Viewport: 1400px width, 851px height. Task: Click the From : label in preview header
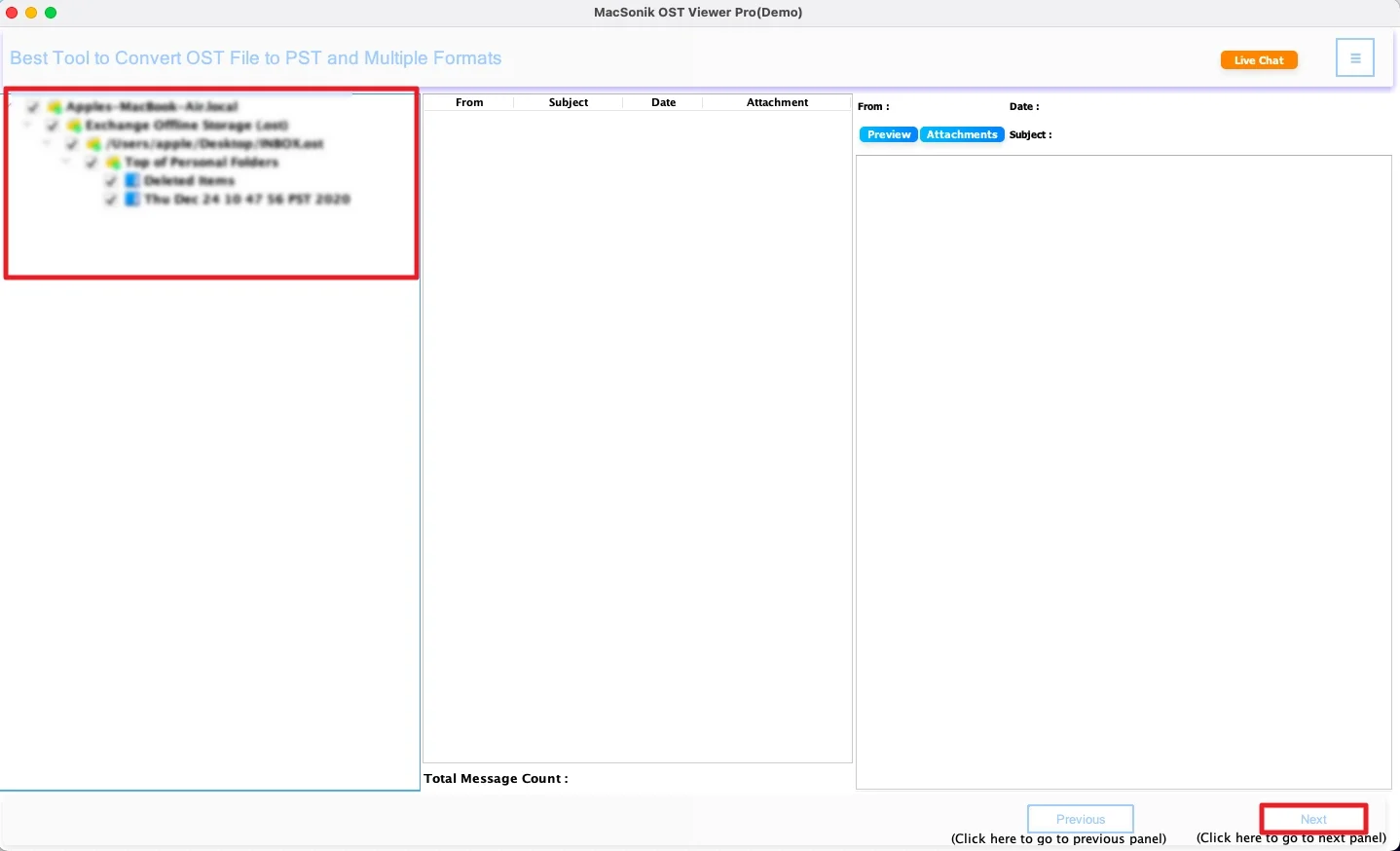873,106
